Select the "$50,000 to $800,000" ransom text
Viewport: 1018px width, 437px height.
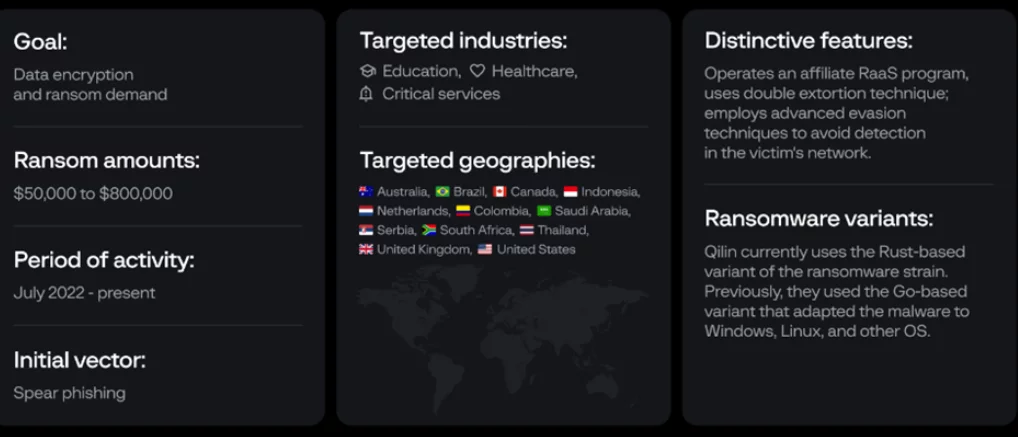[x=93, y=194]
